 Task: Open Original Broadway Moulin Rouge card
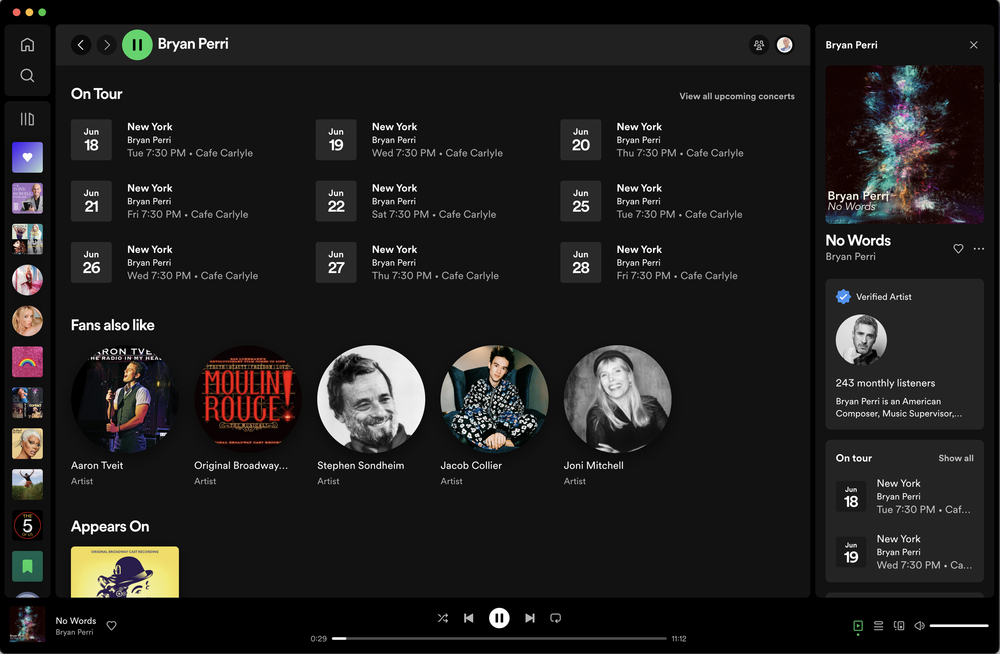(247, 415)
